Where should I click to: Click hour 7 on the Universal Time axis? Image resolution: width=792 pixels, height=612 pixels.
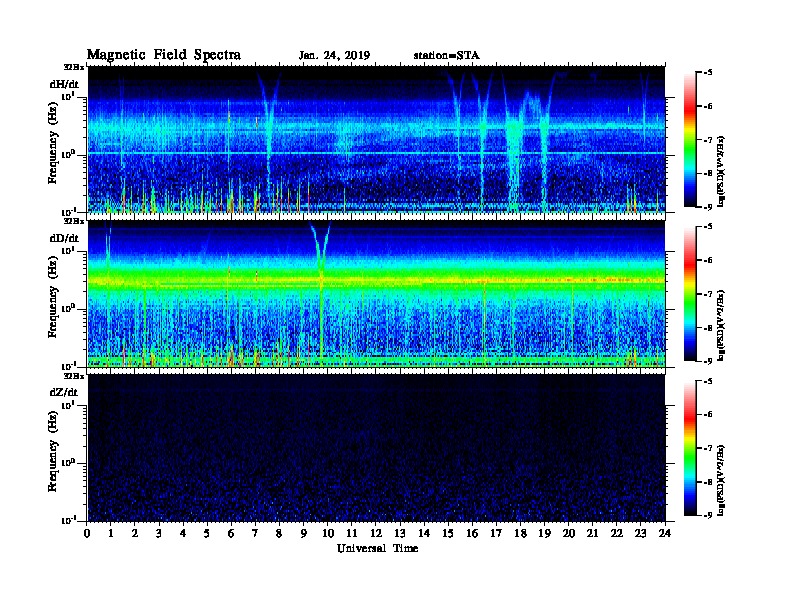click(x=255, y=534)
